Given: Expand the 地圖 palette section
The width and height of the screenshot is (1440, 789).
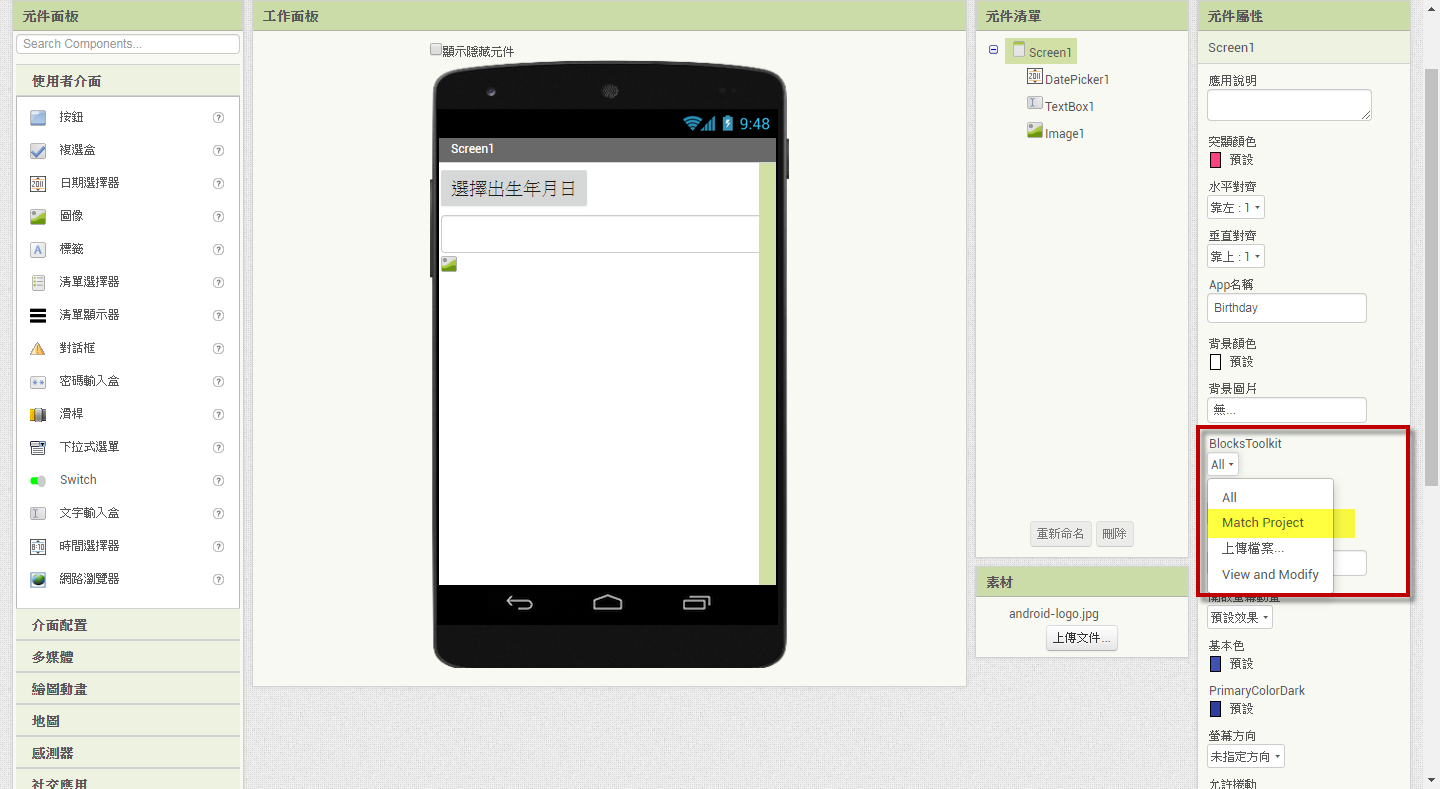Looking at the screenshot, I should coord(128,721).
